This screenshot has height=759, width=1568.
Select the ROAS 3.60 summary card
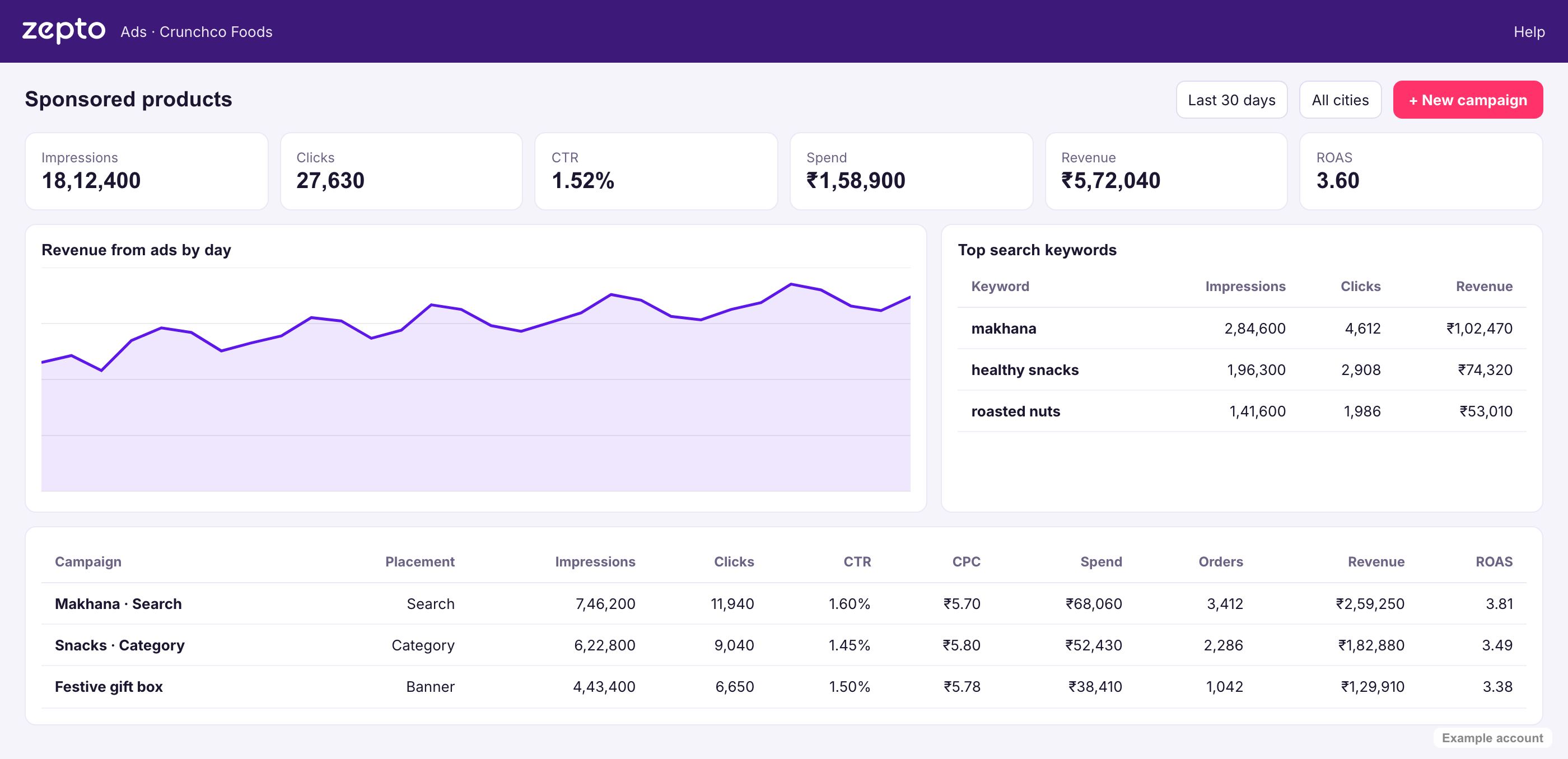[x=1421, y=171]
